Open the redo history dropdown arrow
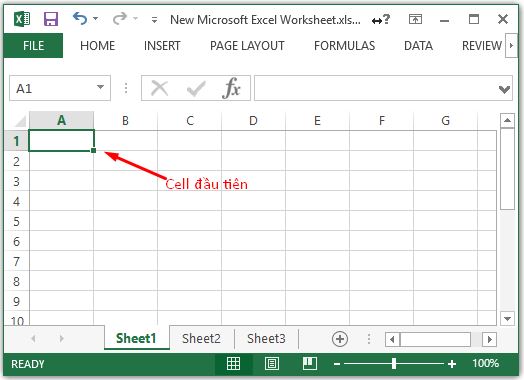 point(135,18)
